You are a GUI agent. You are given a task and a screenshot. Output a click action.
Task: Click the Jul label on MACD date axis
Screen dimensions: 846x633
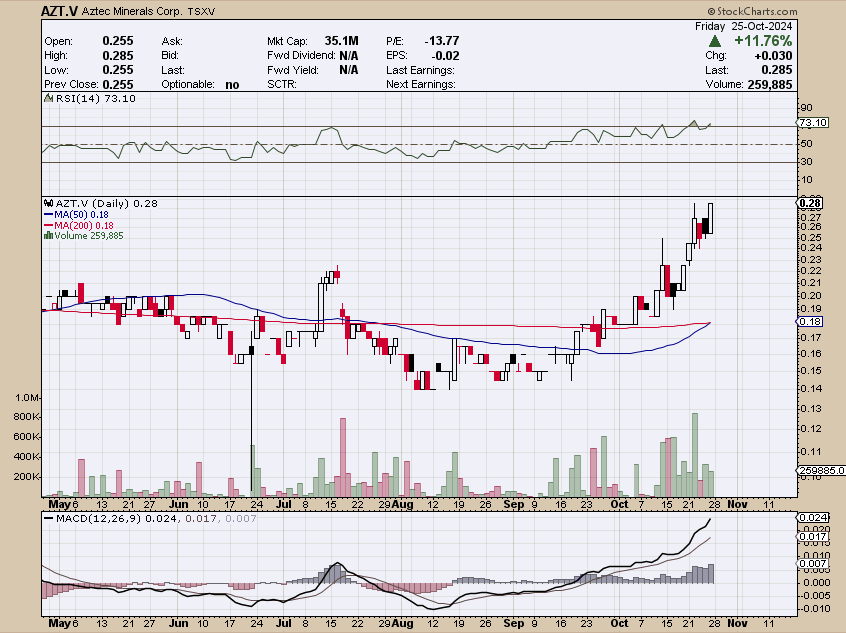coord(284,623)
